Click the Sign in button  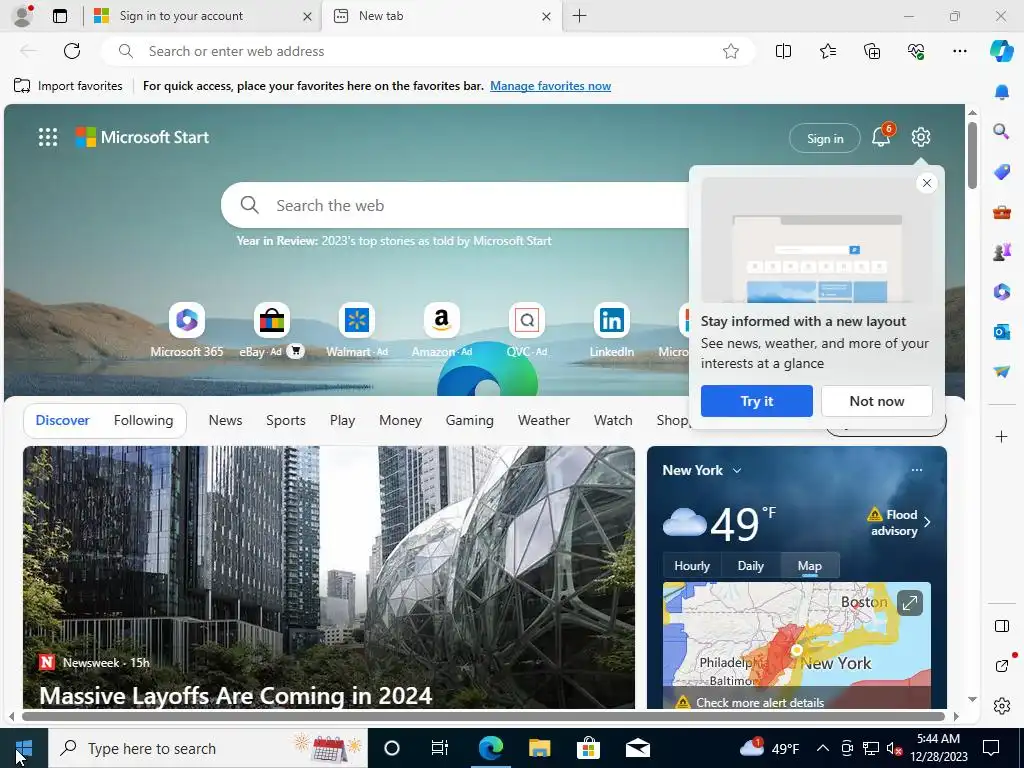[825, 138]
